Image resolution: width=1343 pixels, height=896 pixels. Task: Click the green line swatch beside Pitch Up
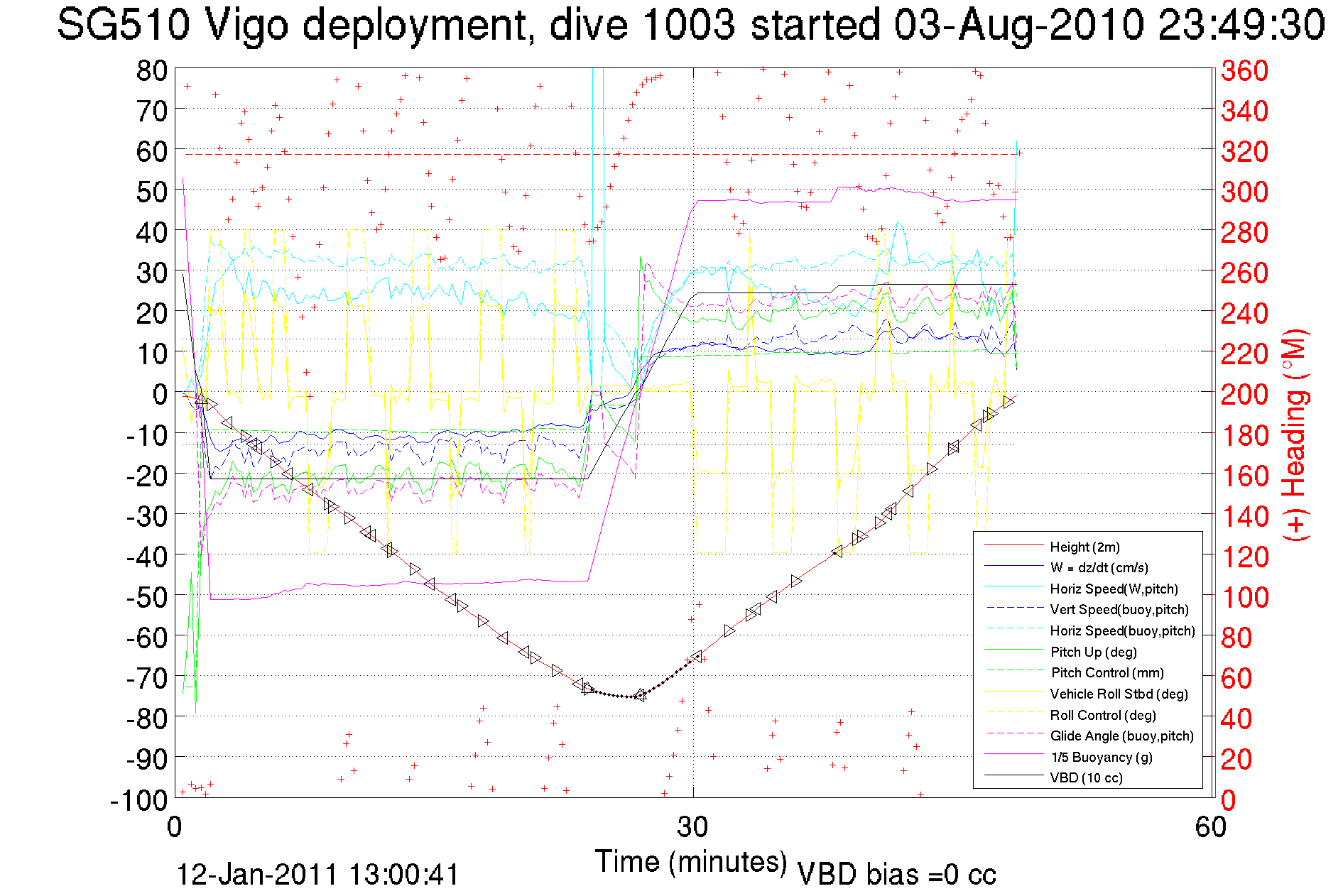pyautogui.click(x=1013, y=650)
